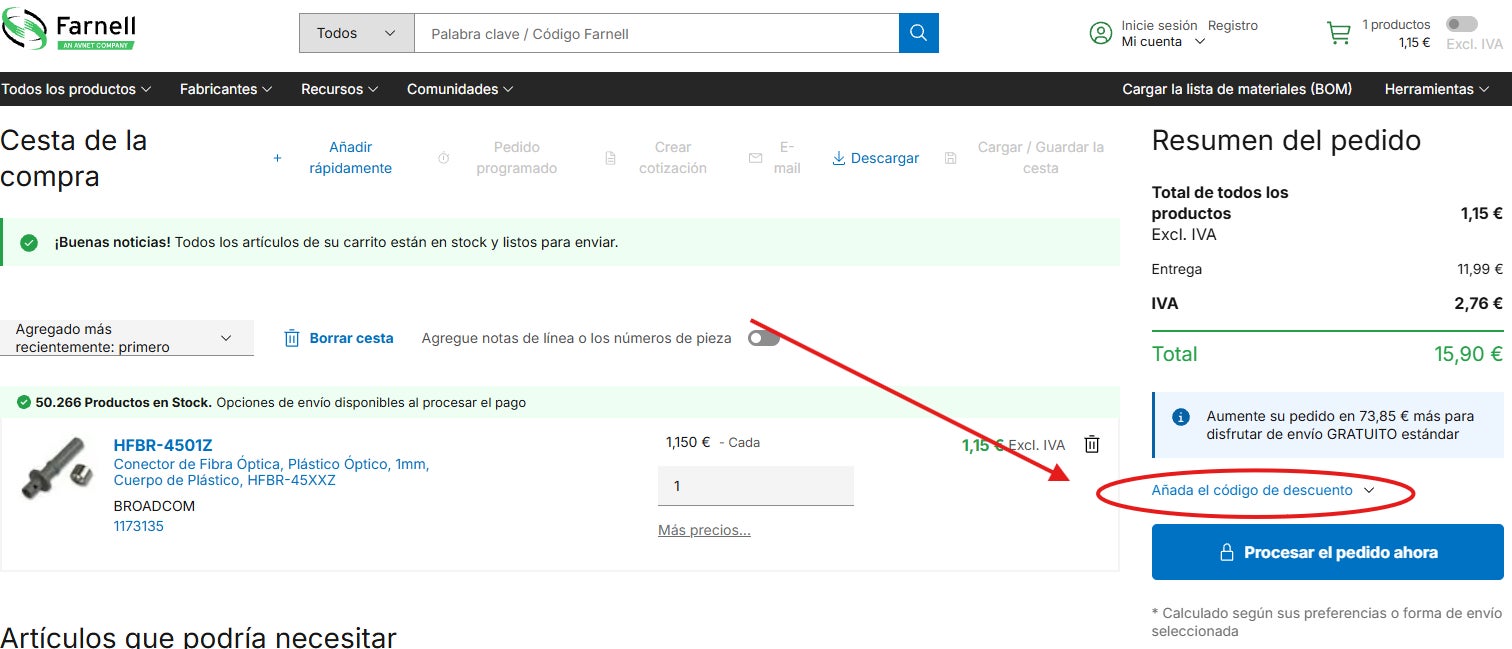The width and height of the screenshot is (1512, 649).
Task: Click the Entrega cost 11,99 €
Action: point(1480,269)
